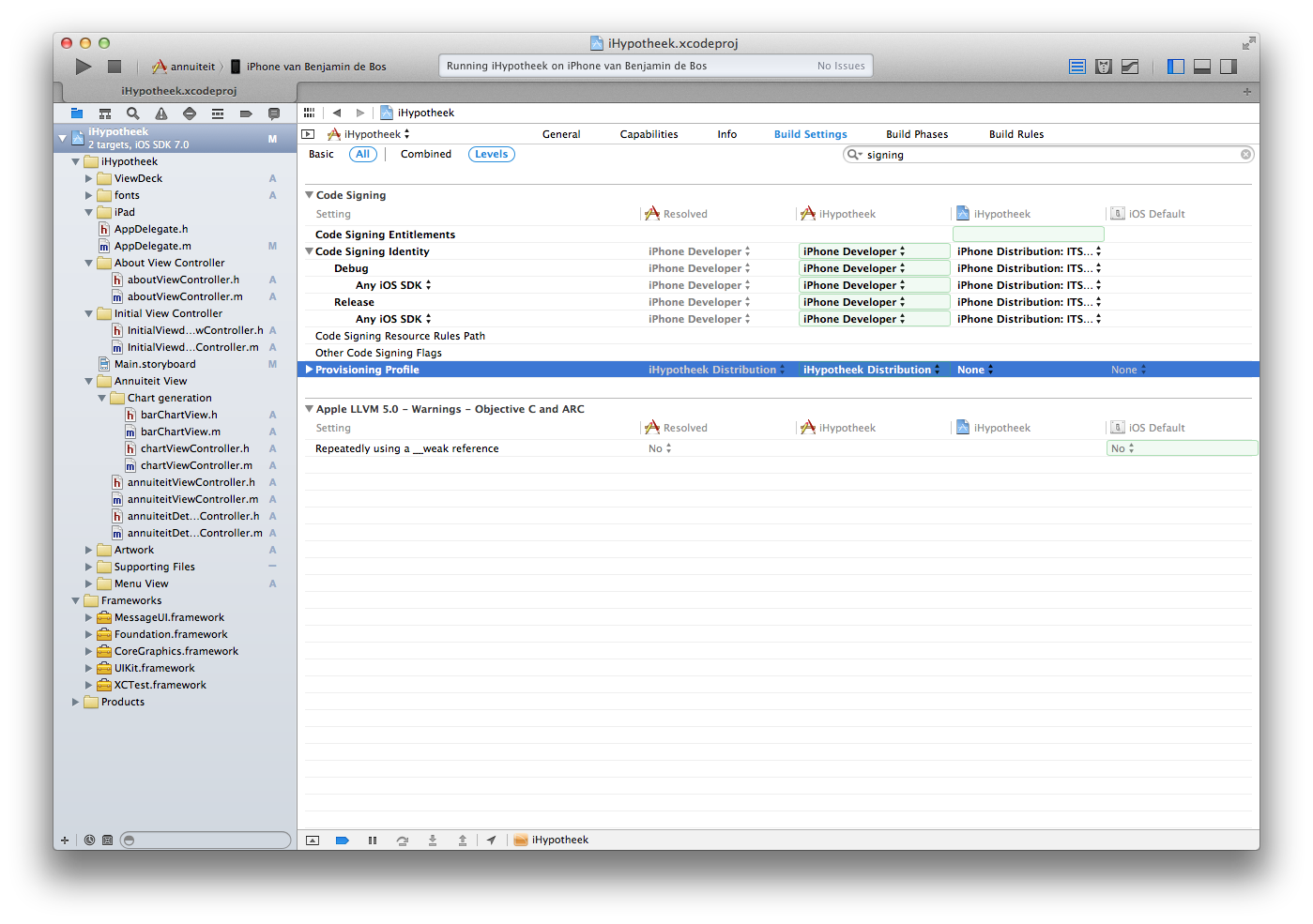The width and height of the screenshot is (1313, 924).
Task: Show All build settings
Action: 363,154
